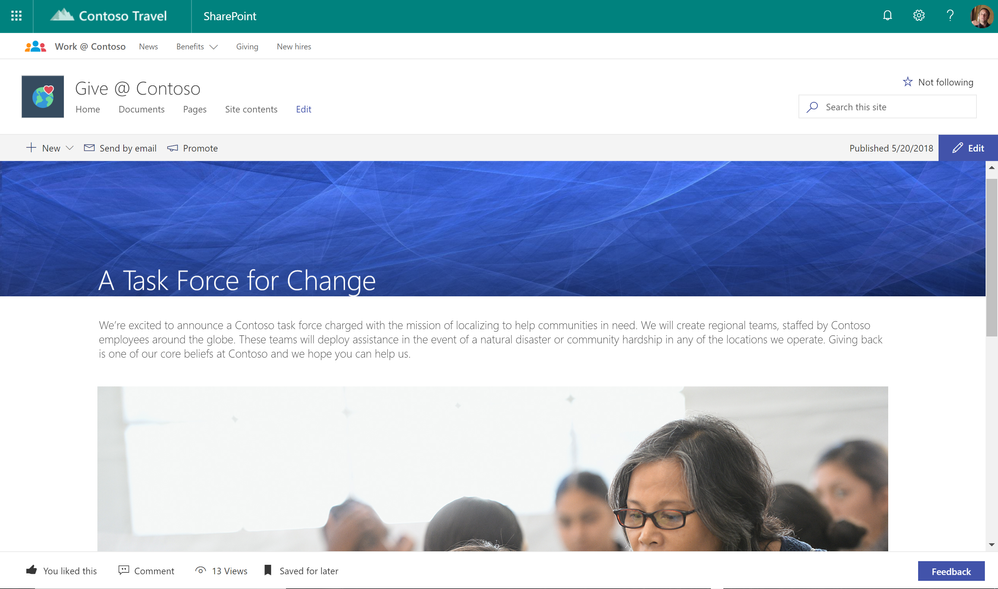Open the app launcher waffle icon
Image resolution: width=998 pixels, height=589 pixels.
(x=17, y=16)
